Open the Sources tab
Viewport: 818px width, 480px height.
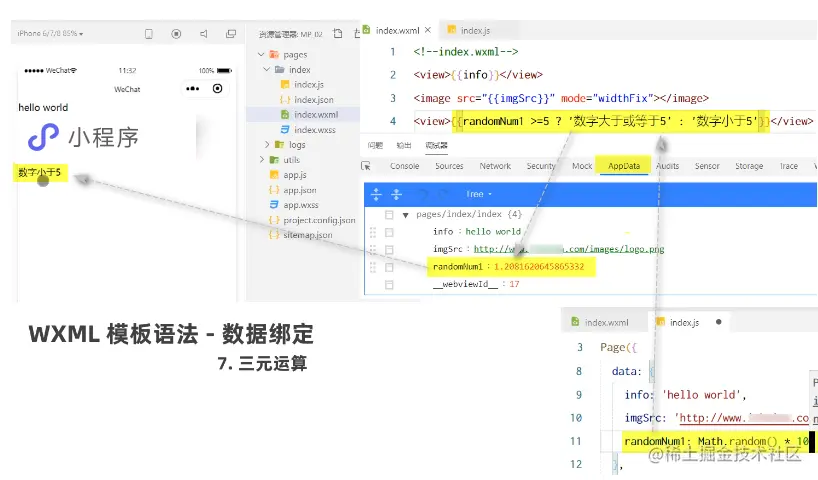click(x=449, y=166)
